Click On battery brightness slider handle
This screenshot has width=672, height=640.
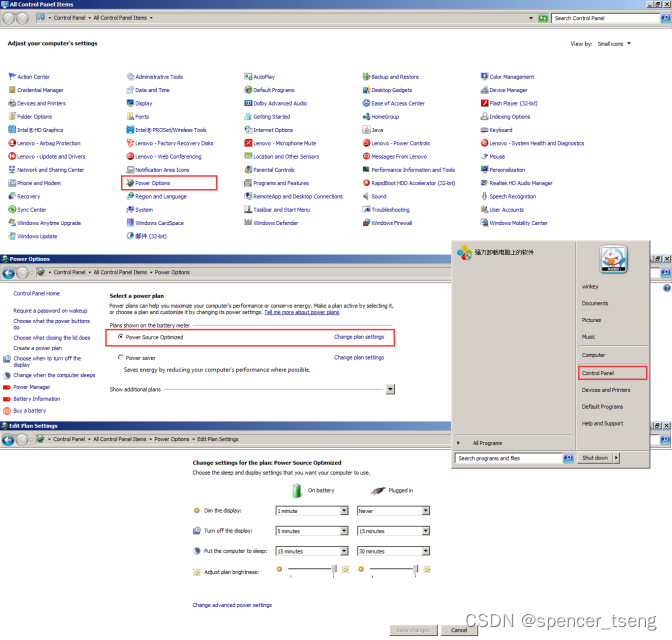[x=334, y=570]
